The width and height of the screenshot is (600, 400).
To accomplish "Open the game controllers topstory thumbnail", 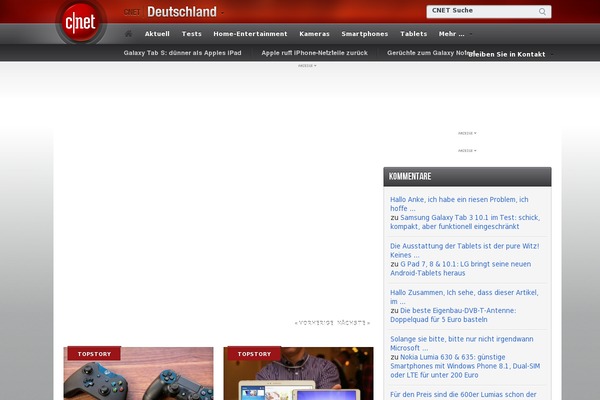I will click(x=139, y=374).
